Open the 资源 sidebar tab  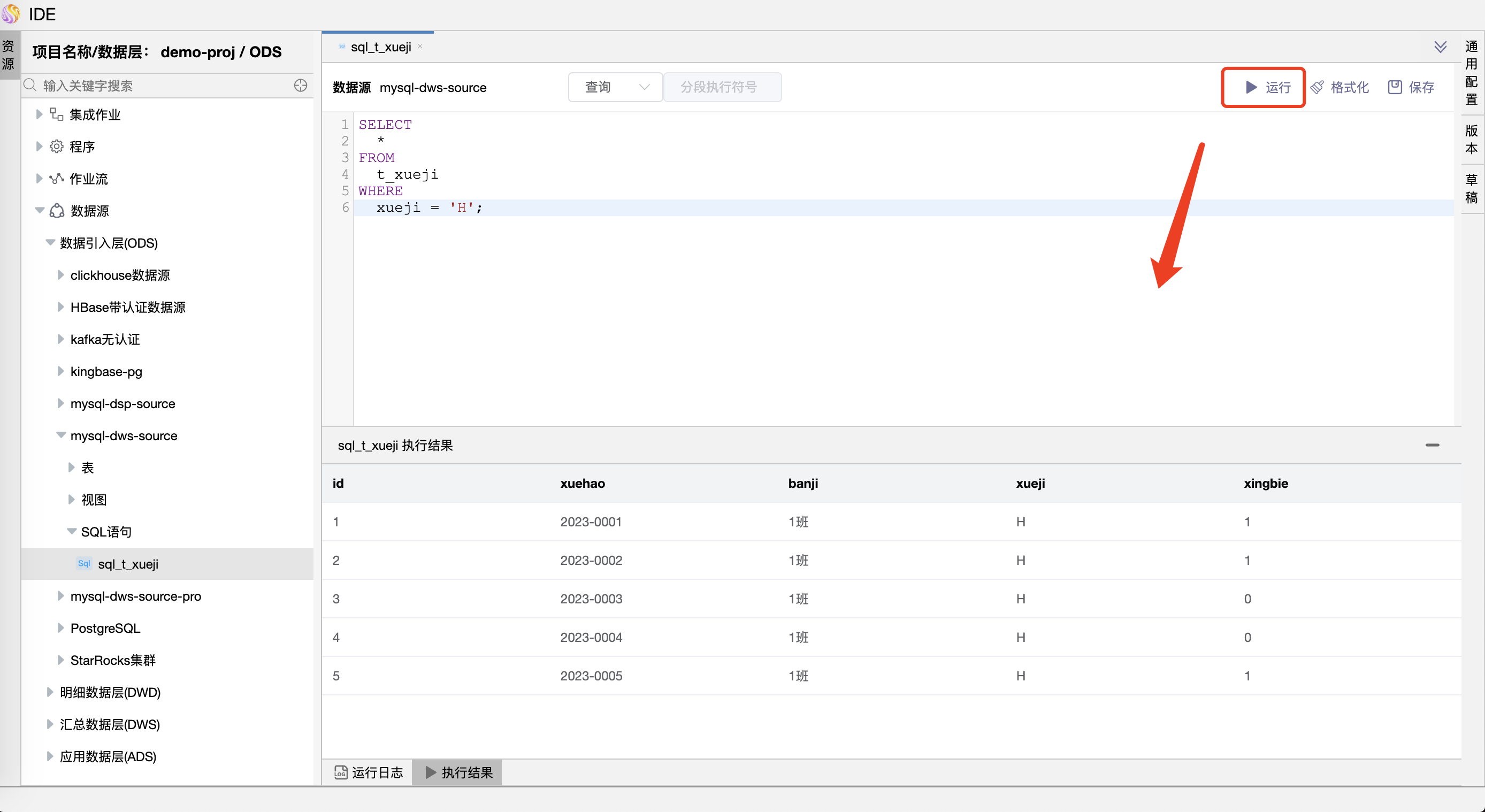pyautogui.click(x=9, y=55)
